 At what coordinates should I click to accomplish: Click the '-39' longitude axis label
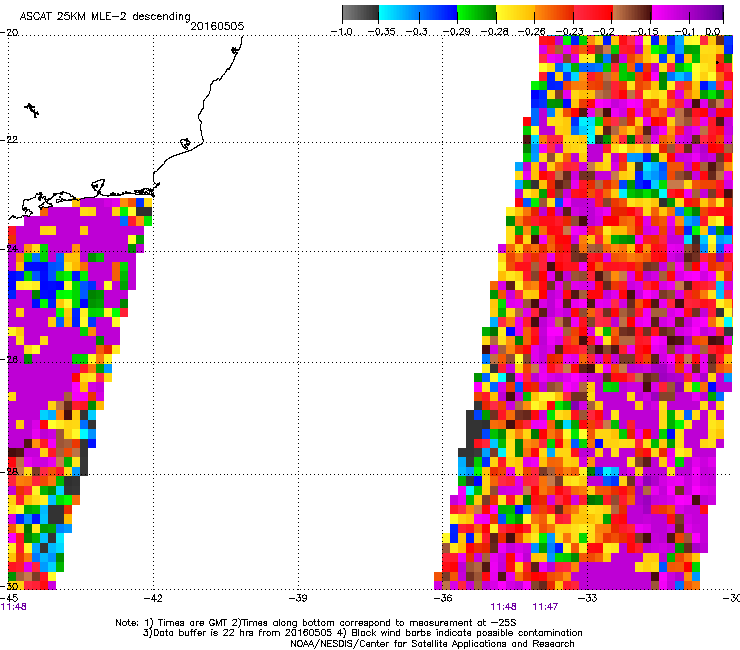point(298,598)
